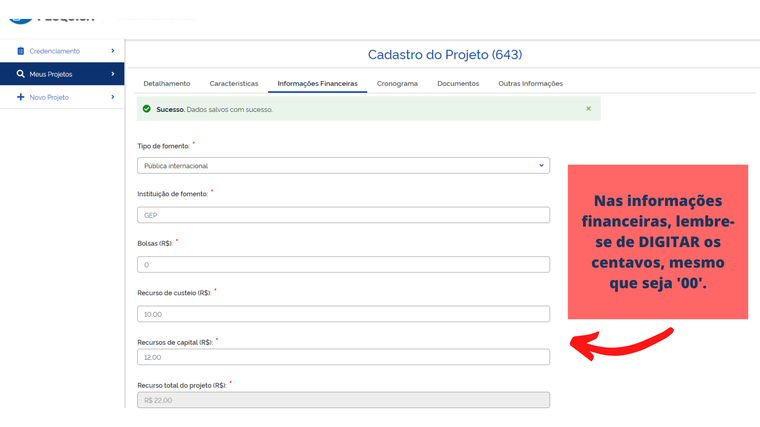Click the Meus Projetos magnifier icon
The width and height of the screenshot is (760, 427).
click(20, 74)
